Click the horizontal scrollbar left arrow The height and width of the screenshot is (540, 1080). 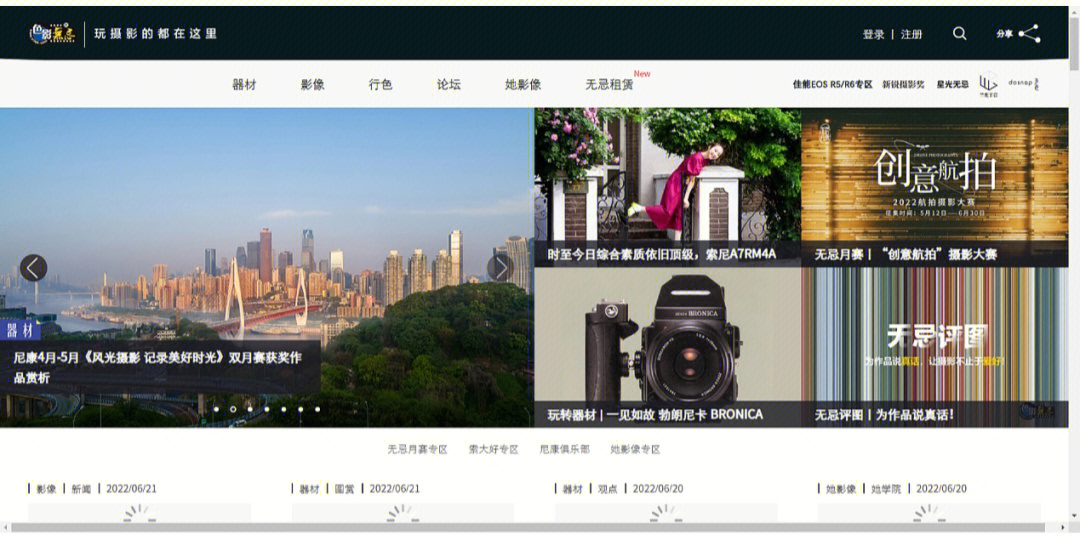[5, 528]
